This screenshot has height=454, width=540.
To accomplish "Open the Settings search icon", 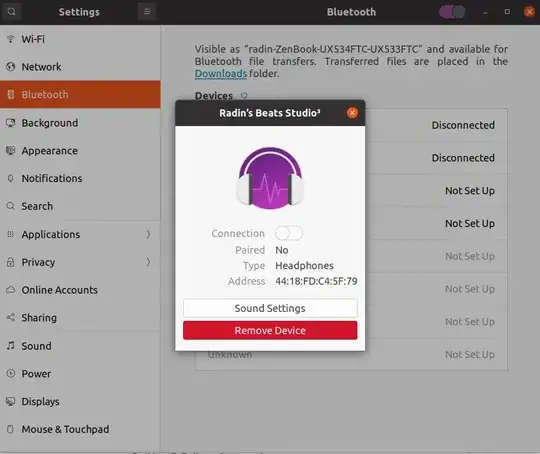I will (x=11, y=12).
